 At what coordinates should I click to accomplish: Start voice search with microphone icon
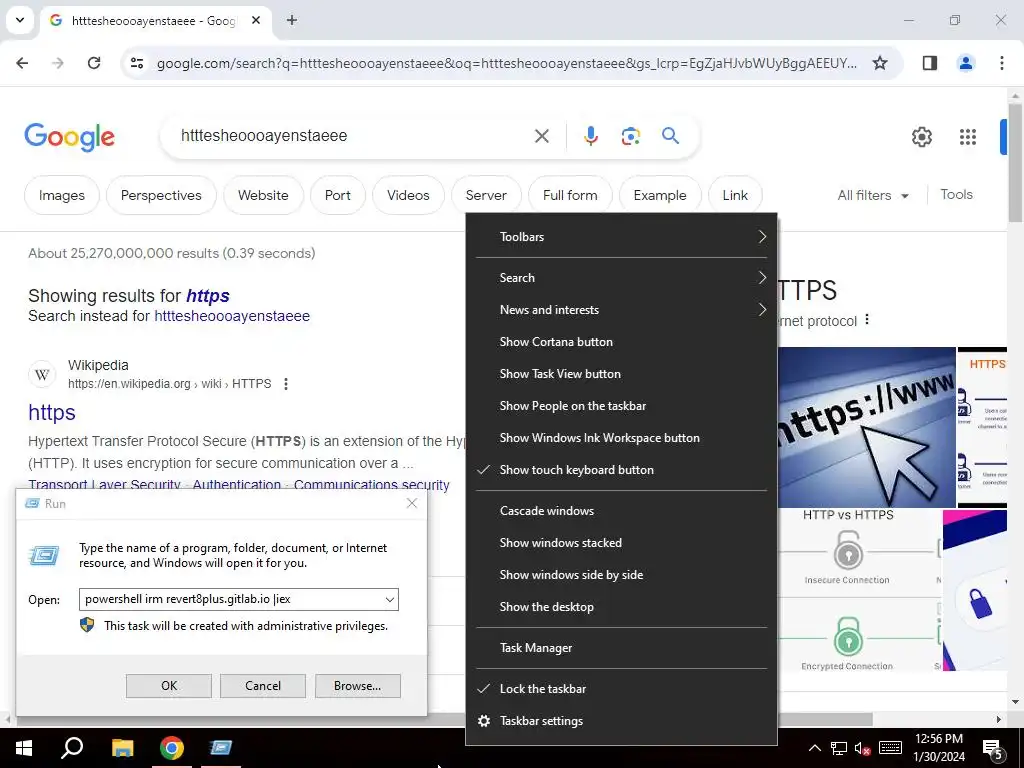[x=590, y=136]
